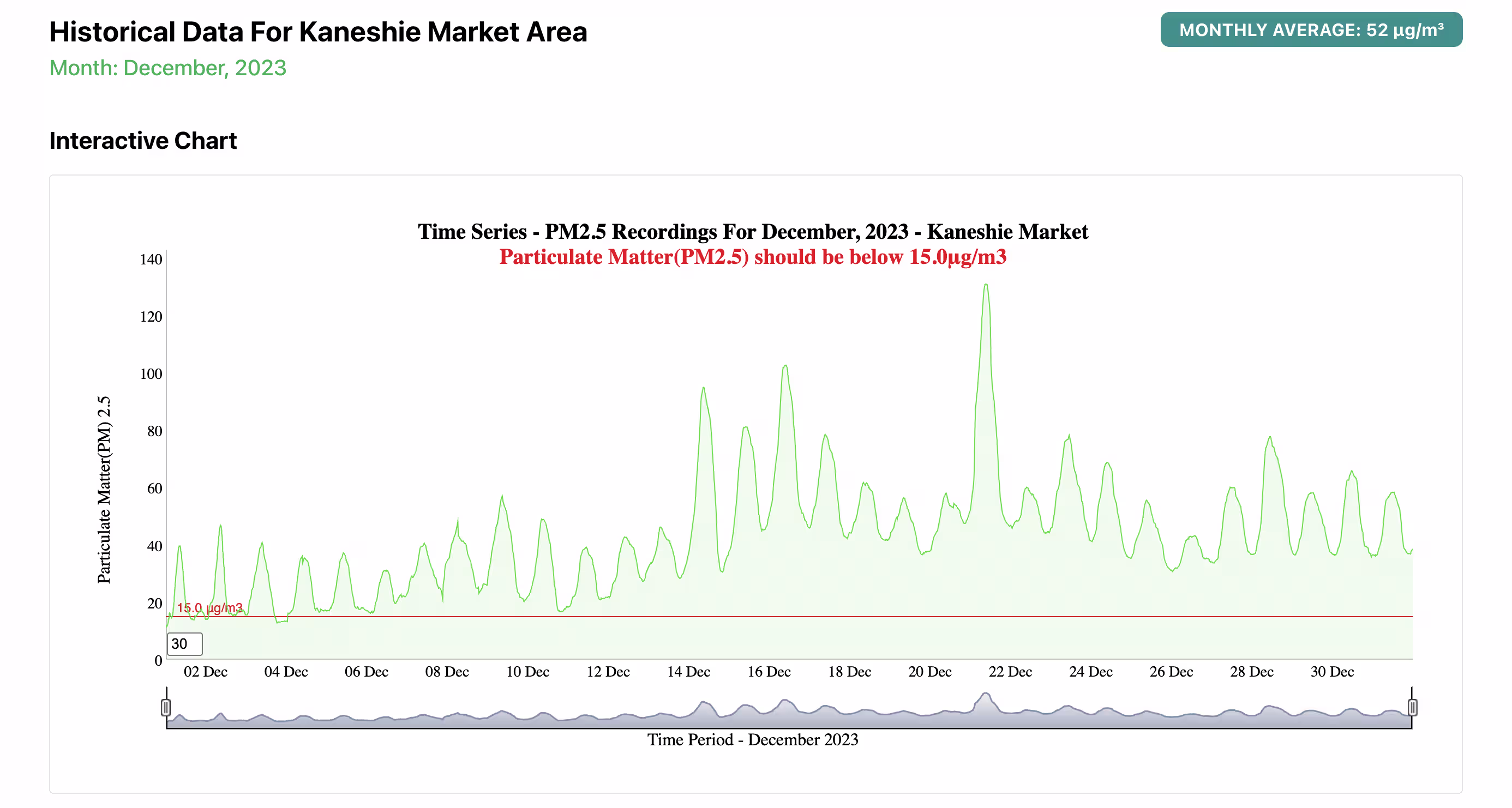
Task: Click the left range selector handle
Action: pyautogui.click(x=165, y=707)
